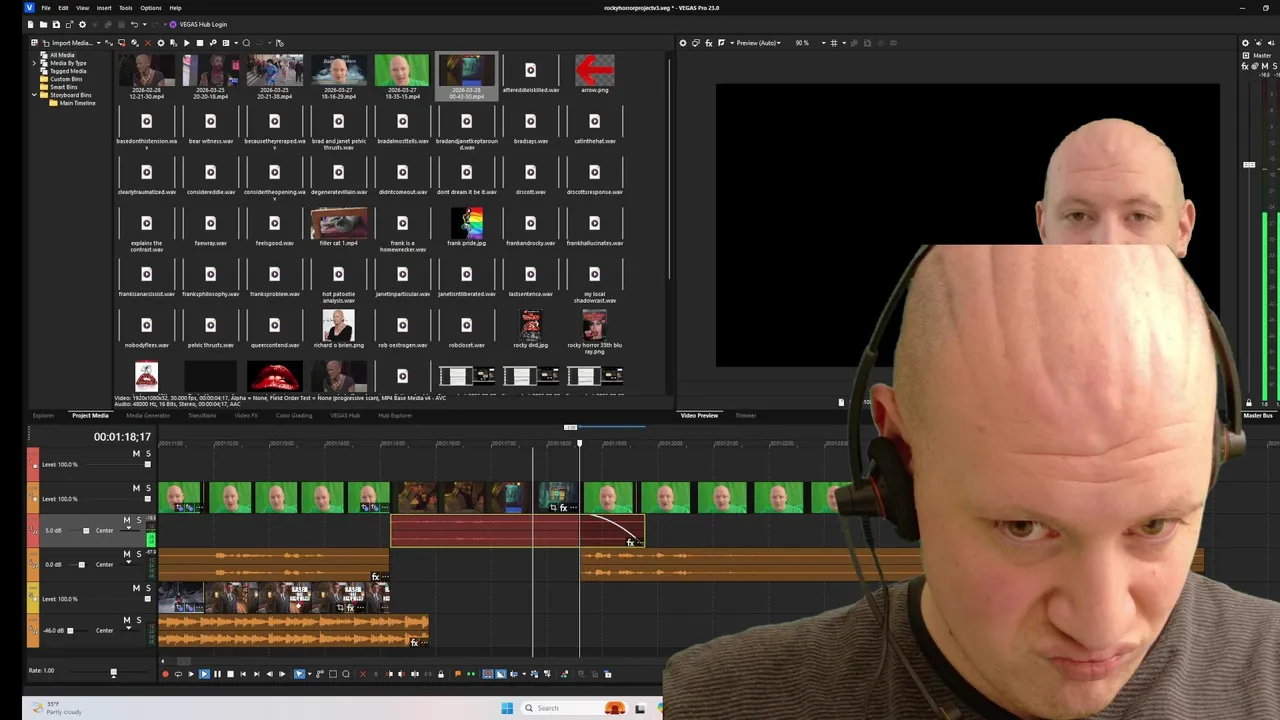This screenshot has height=720, width=1280.
Task: Switch to the Media Generator tab
Action: tap(148, 415)
